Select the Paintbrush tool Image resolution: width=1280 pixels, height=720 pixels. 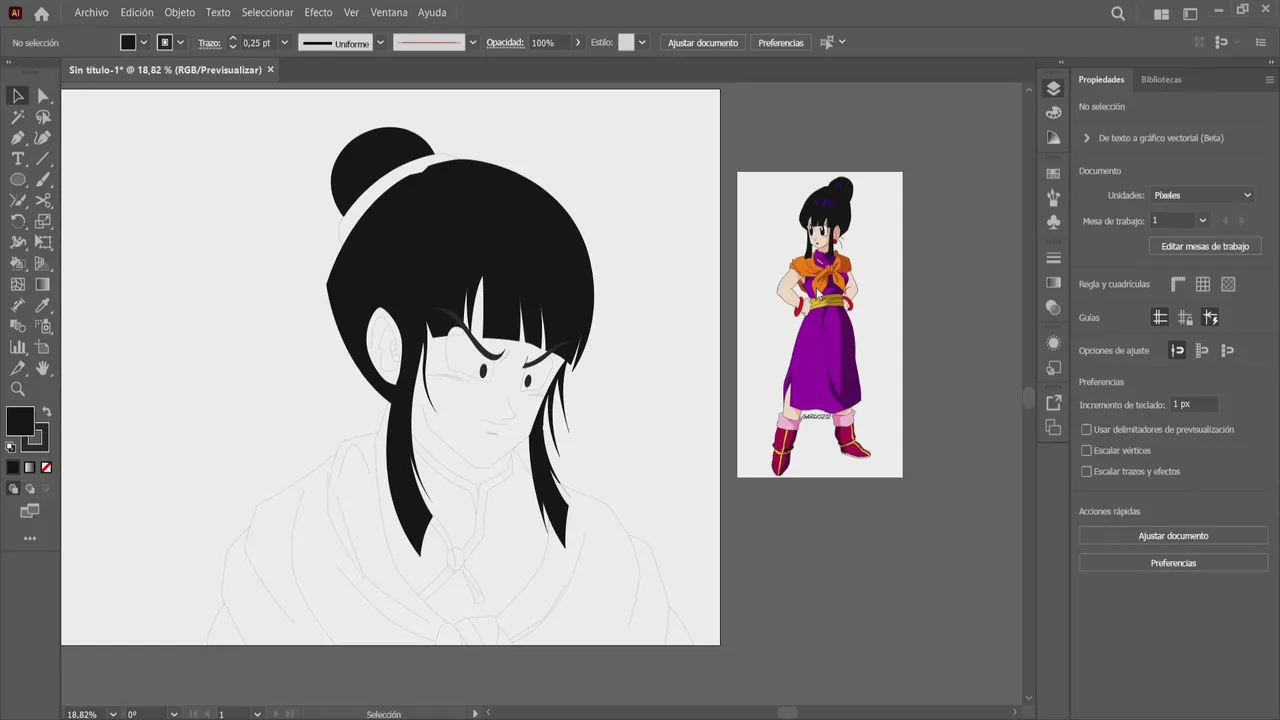coord(43,180)
